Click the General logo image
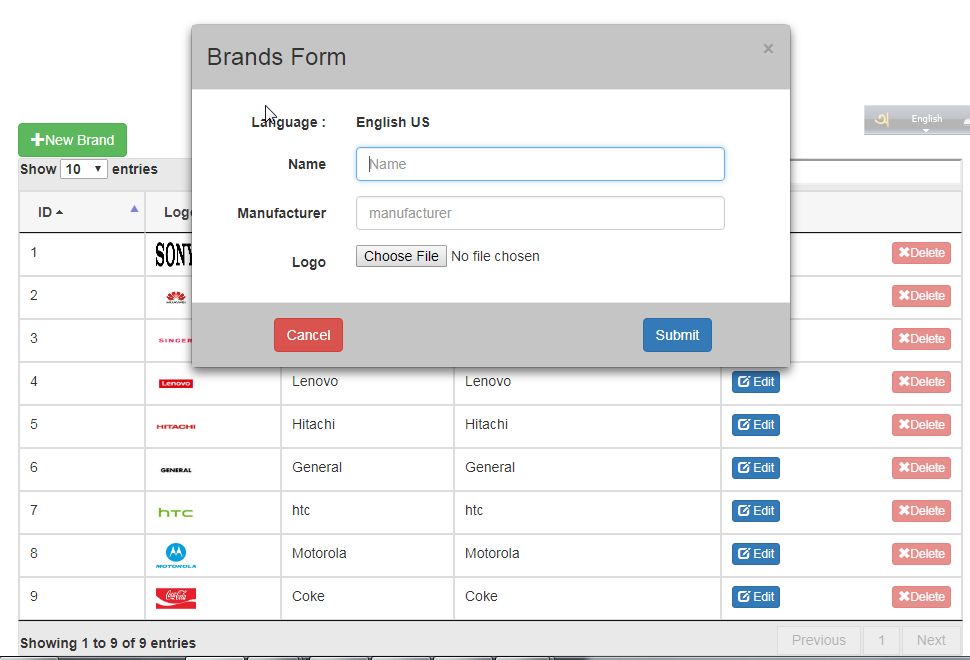Image resolution: width=970 pixels, height=660 pixels. click(176, 469)
